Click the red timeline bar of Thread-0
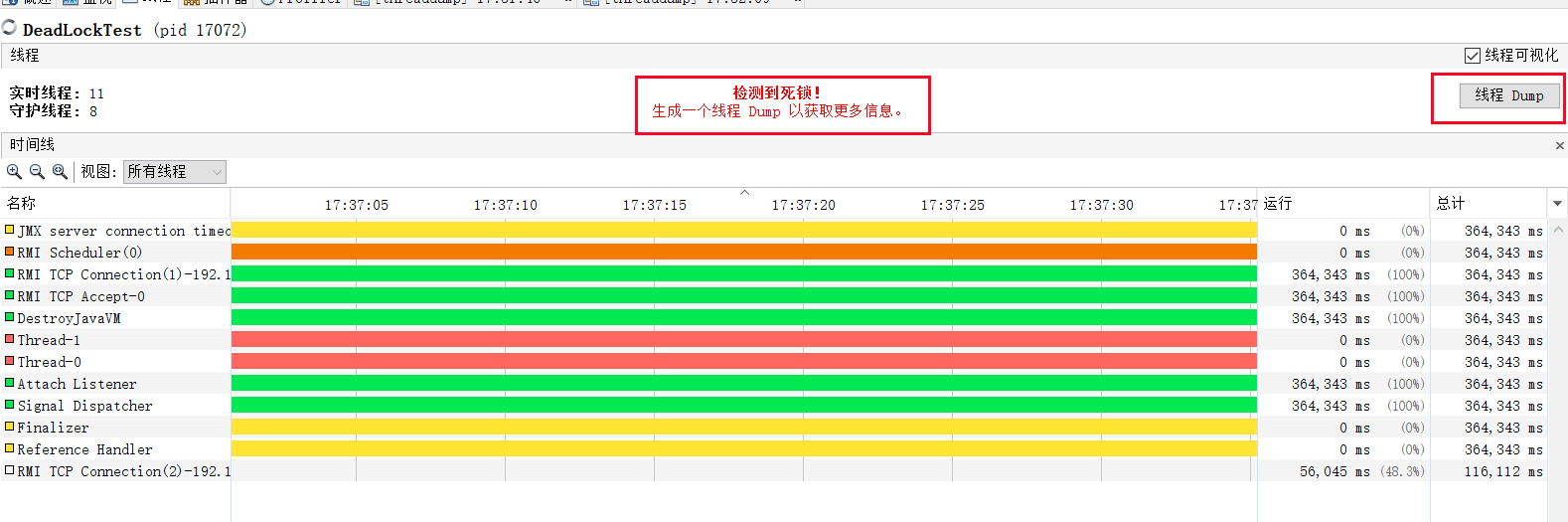The image size is (1568, 522). click(x=744, y=362)
